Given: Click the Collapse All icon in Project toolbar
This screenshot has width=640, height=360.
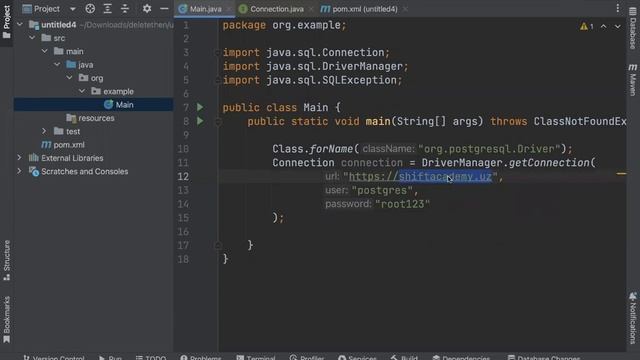Looking at the screenshot, I should [x=125, y=9].
